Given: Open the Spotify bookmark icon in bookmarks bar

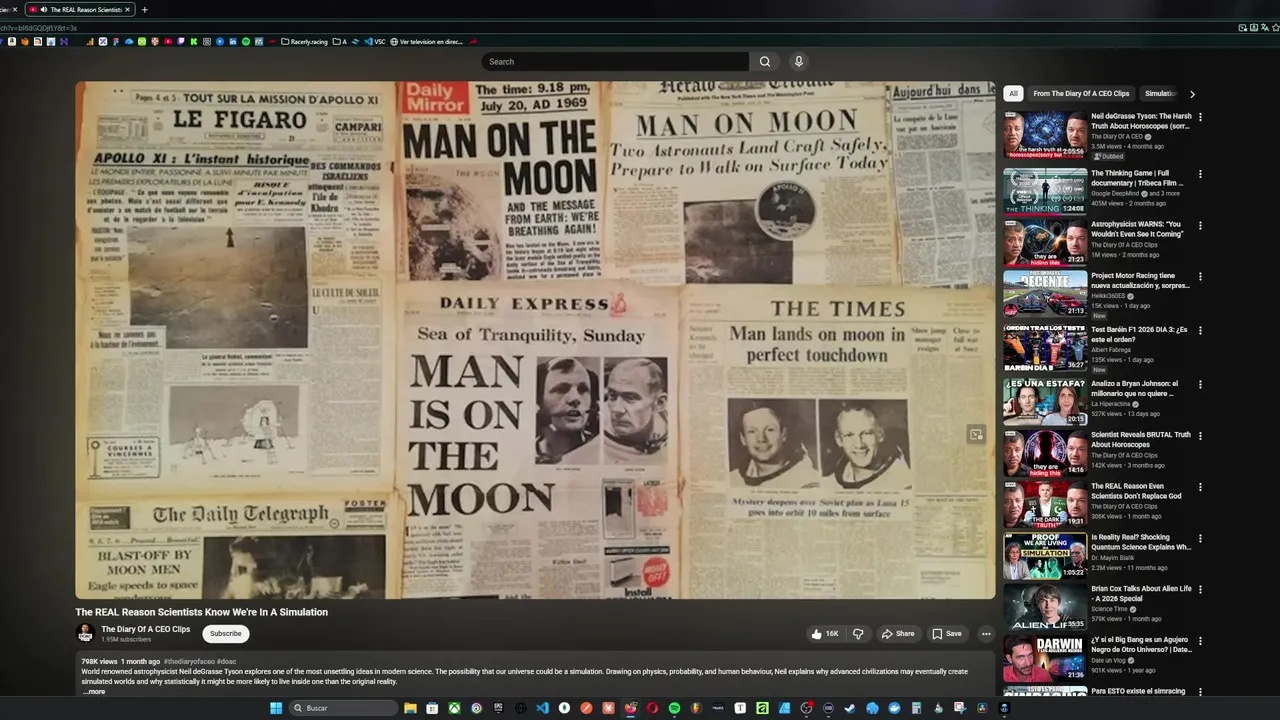Looking at the screenshot, I should [x=246, y=42].
